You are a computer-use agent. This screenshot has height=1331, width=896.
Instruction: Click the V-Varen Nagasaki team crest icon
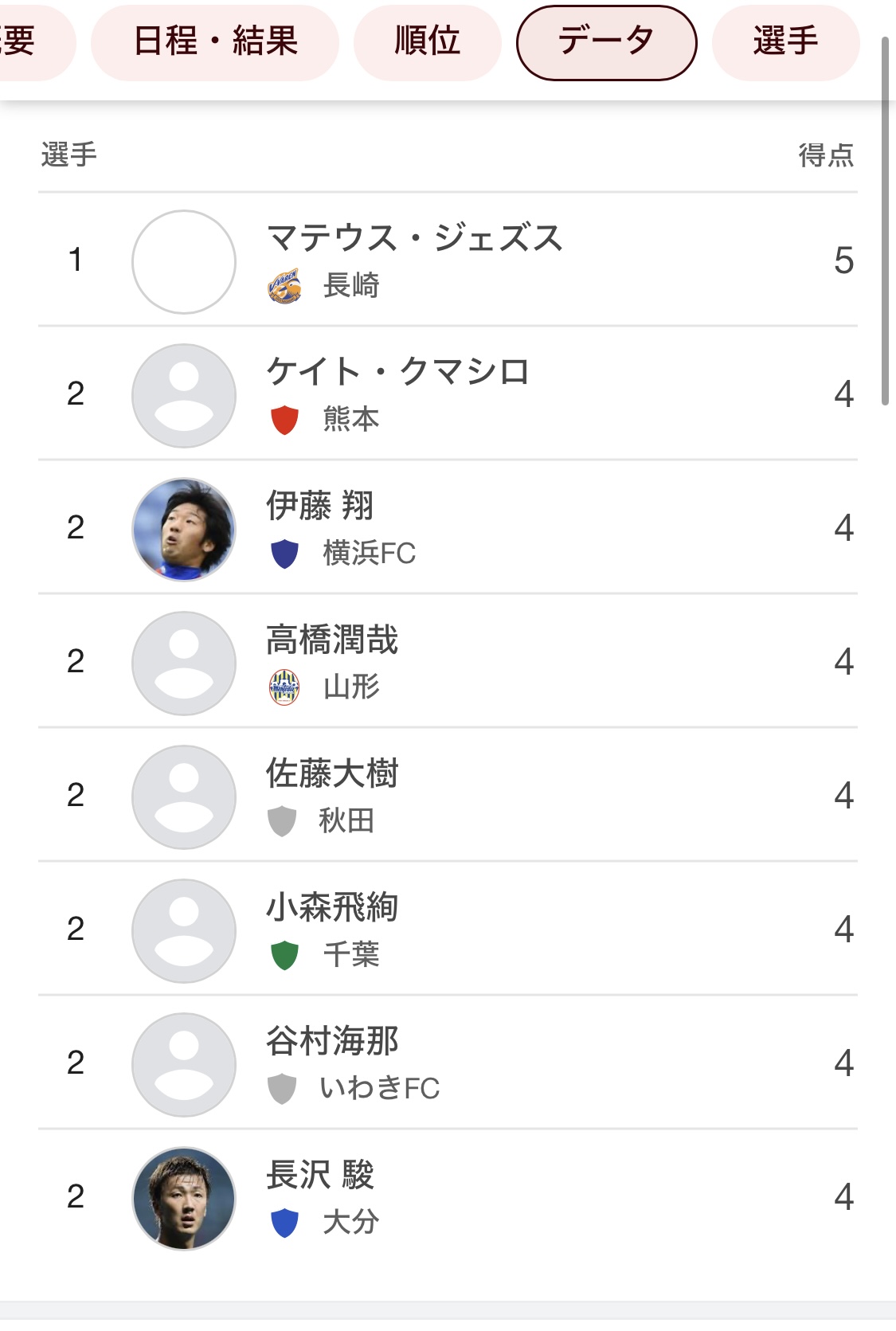point(284,286)
